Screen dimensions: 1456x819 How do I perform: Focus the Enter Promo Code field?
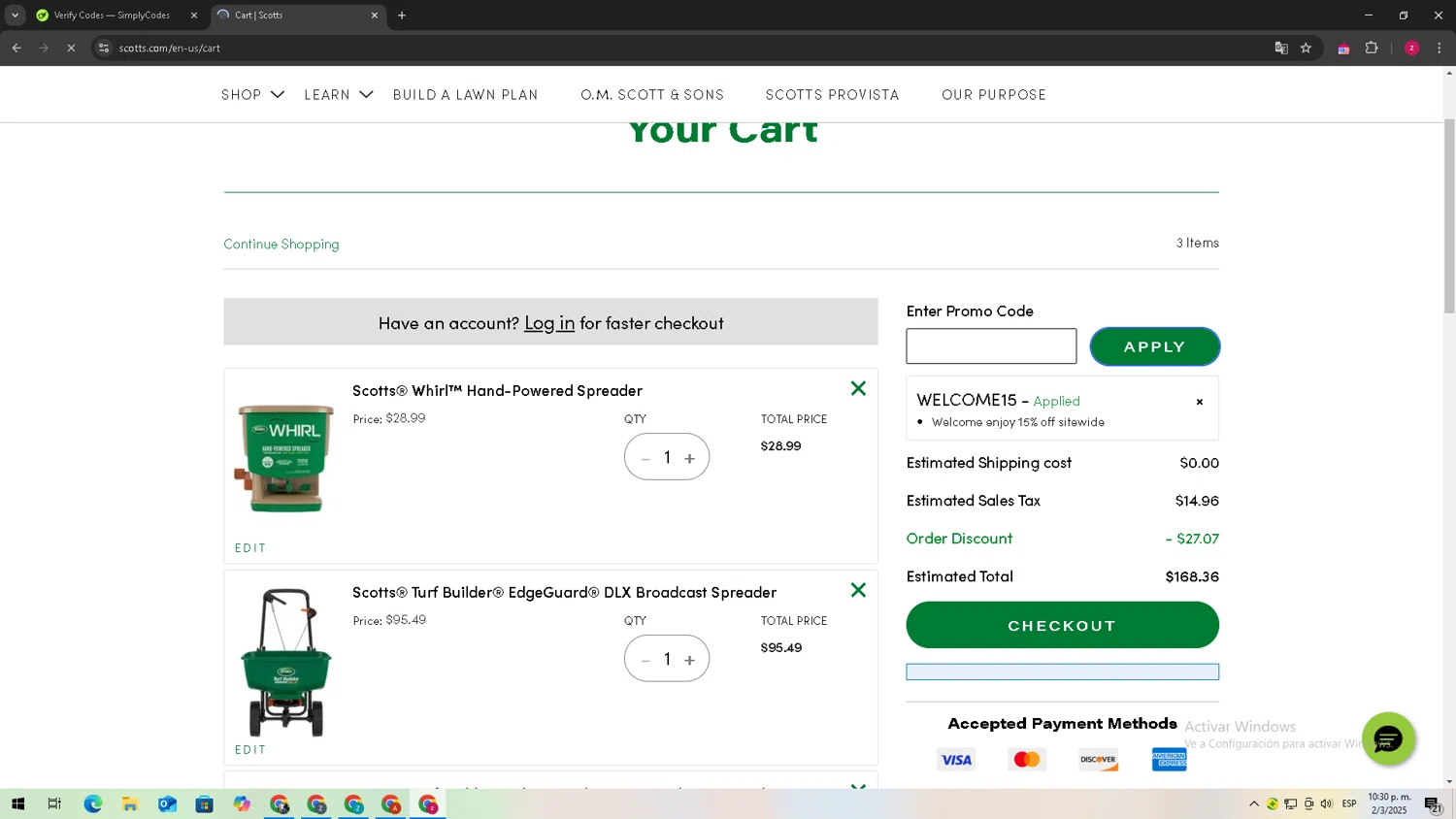[991, 346]
